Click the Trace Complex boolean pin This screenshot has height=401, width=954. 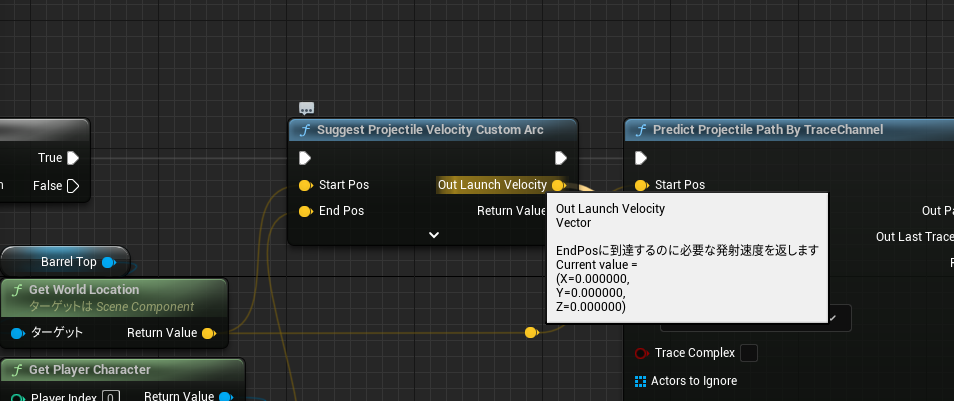tap(641, 353)
